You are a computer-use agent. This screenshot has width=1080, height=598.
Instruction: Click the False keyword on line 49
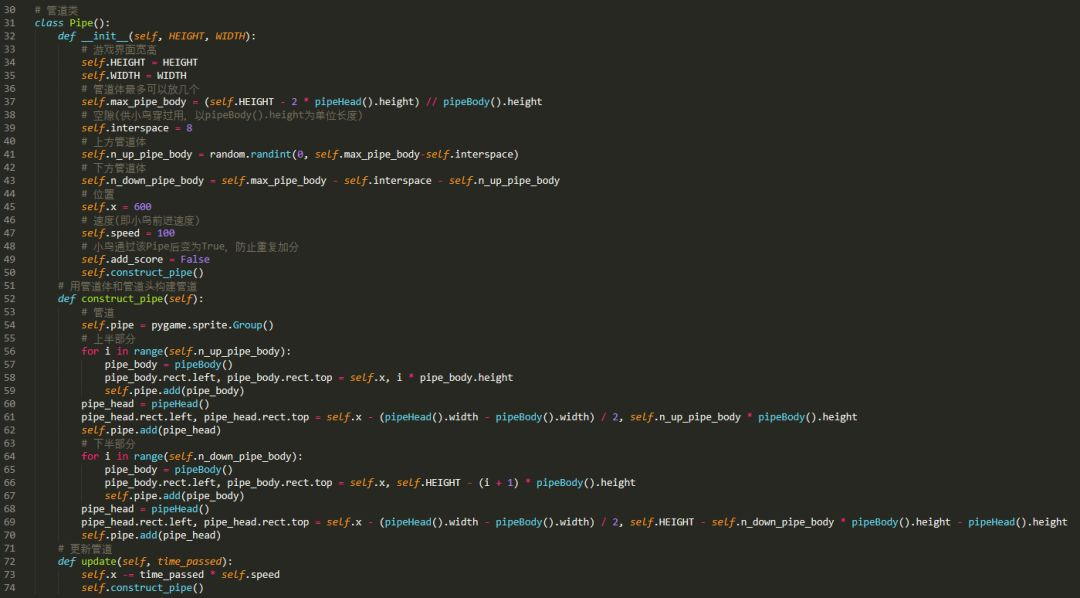pos(195,259)
